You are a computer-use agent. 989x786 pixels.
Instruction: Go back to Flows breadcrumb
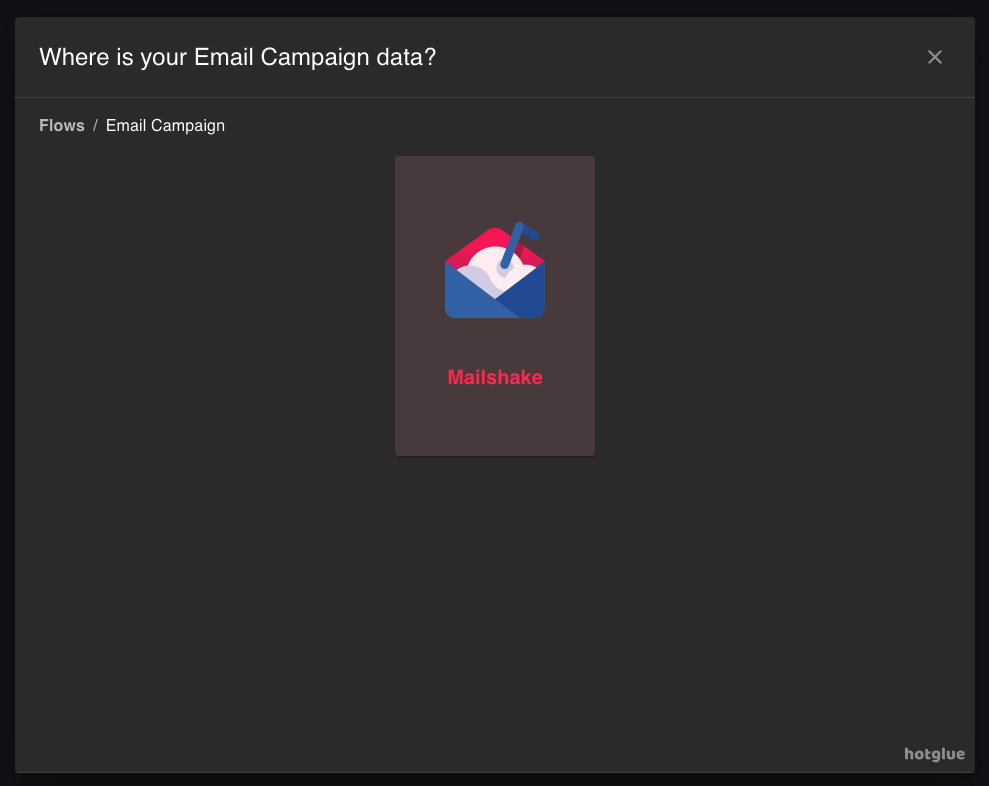click(x=62, y=126)
